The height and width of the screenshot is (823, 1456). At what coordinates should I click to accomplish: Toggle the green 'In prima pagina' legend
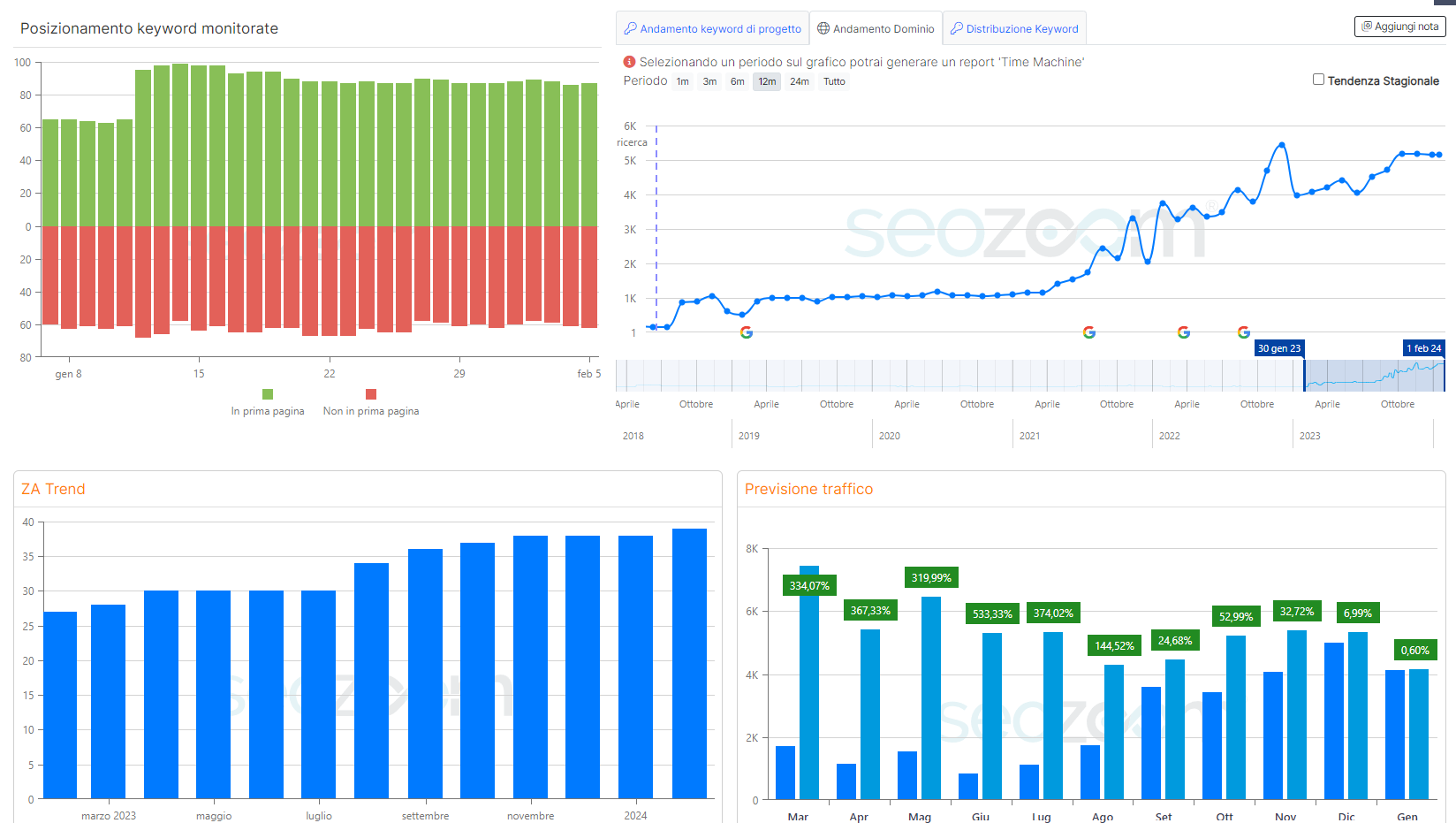(268, 394)
